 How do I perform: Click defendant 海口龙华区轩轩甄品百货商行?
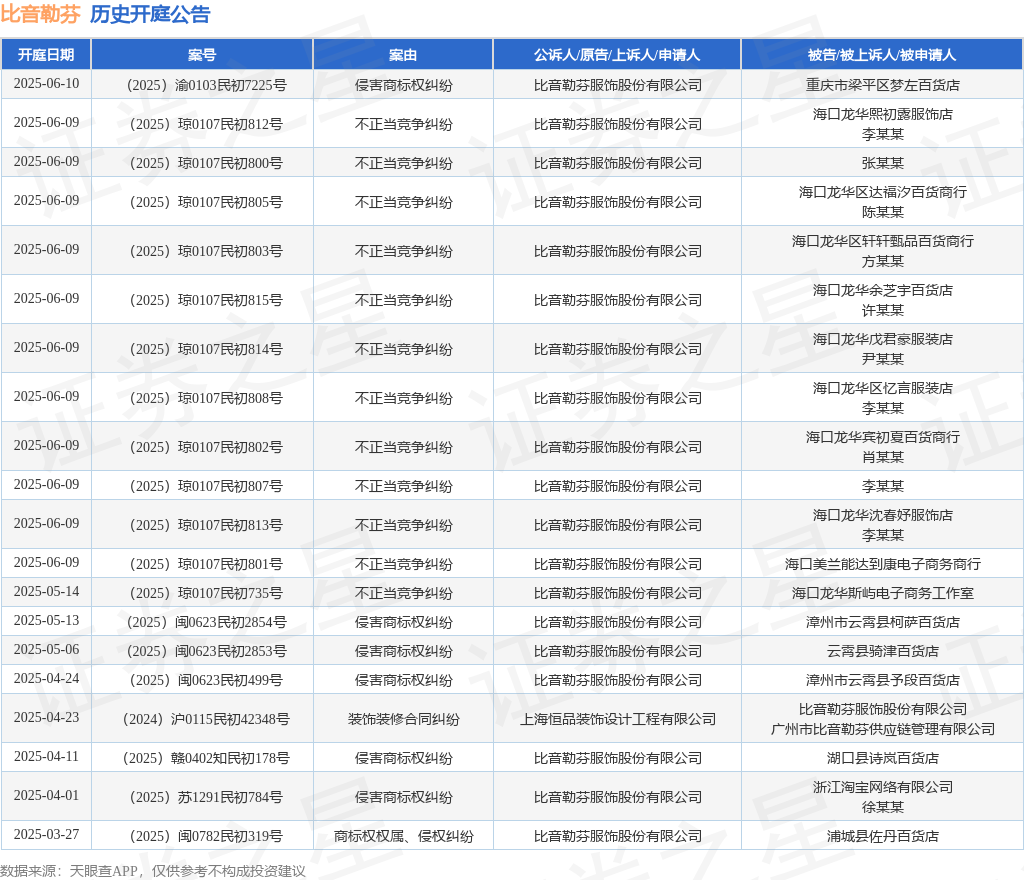(882, 241)
